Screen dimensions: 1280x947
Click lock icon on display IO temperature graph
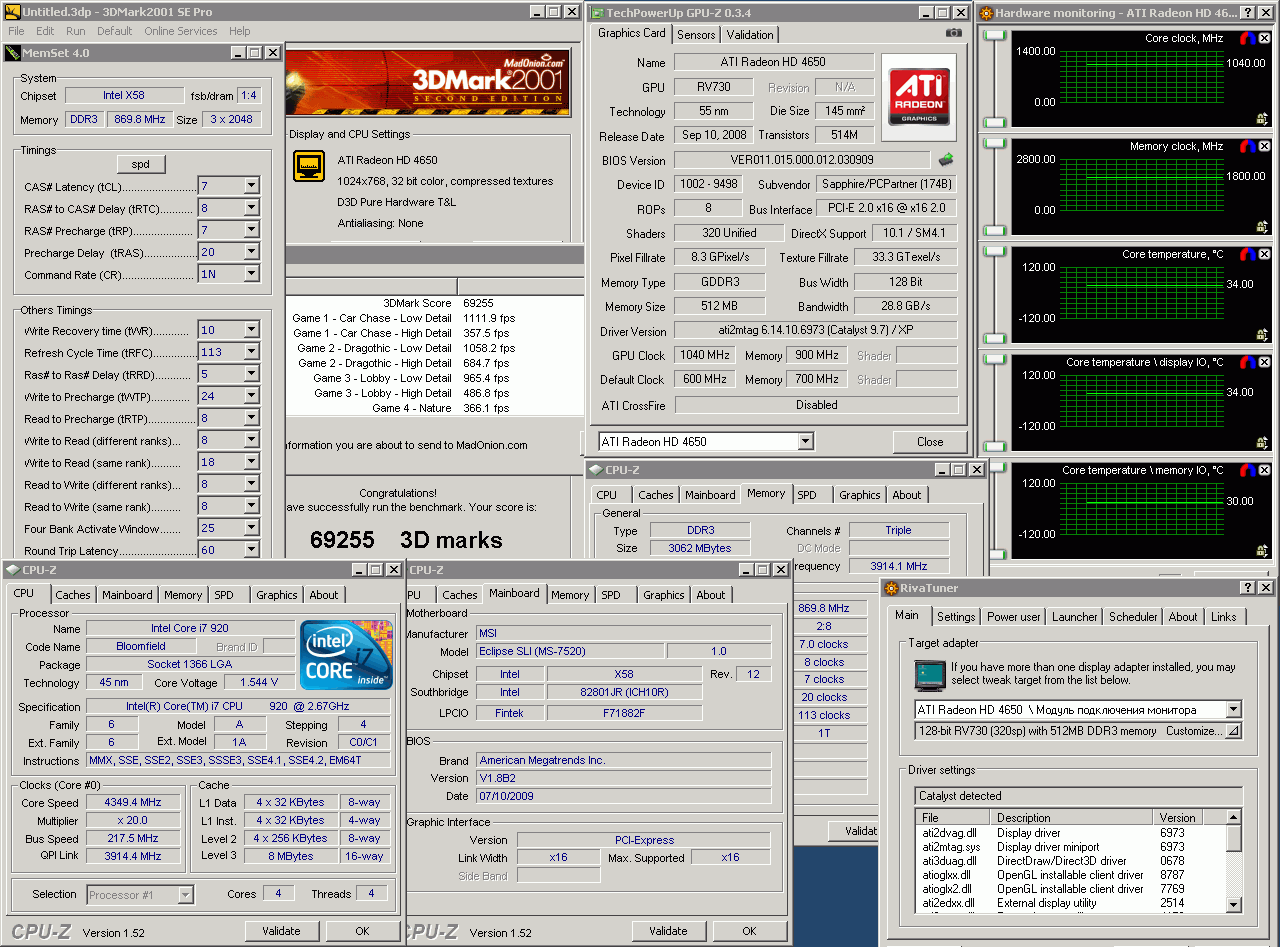1262,442
